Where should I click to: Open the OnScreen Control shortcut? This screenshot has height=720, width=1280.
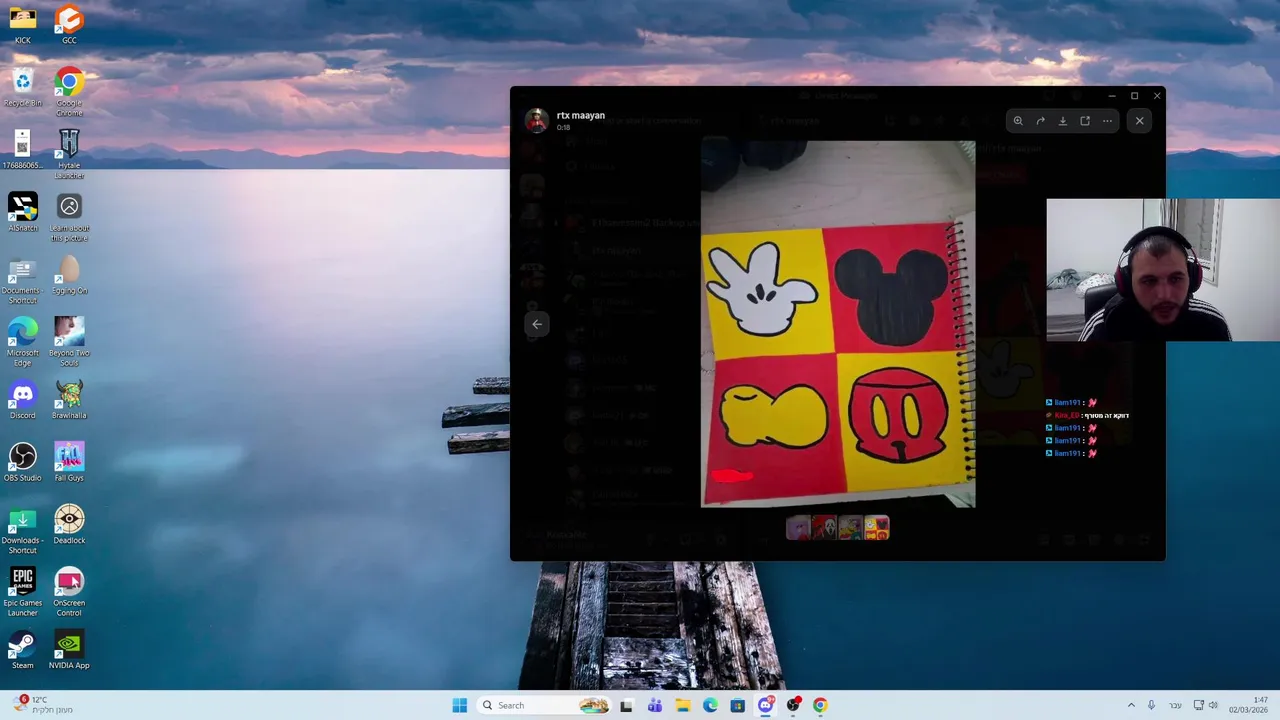pos(69,591)
